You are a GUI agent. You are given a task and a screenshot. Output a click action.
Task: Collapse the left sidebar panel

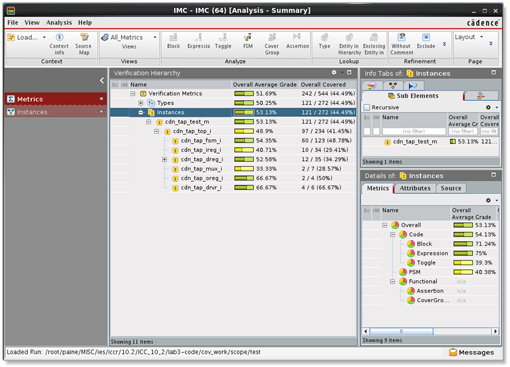point(102,80)
